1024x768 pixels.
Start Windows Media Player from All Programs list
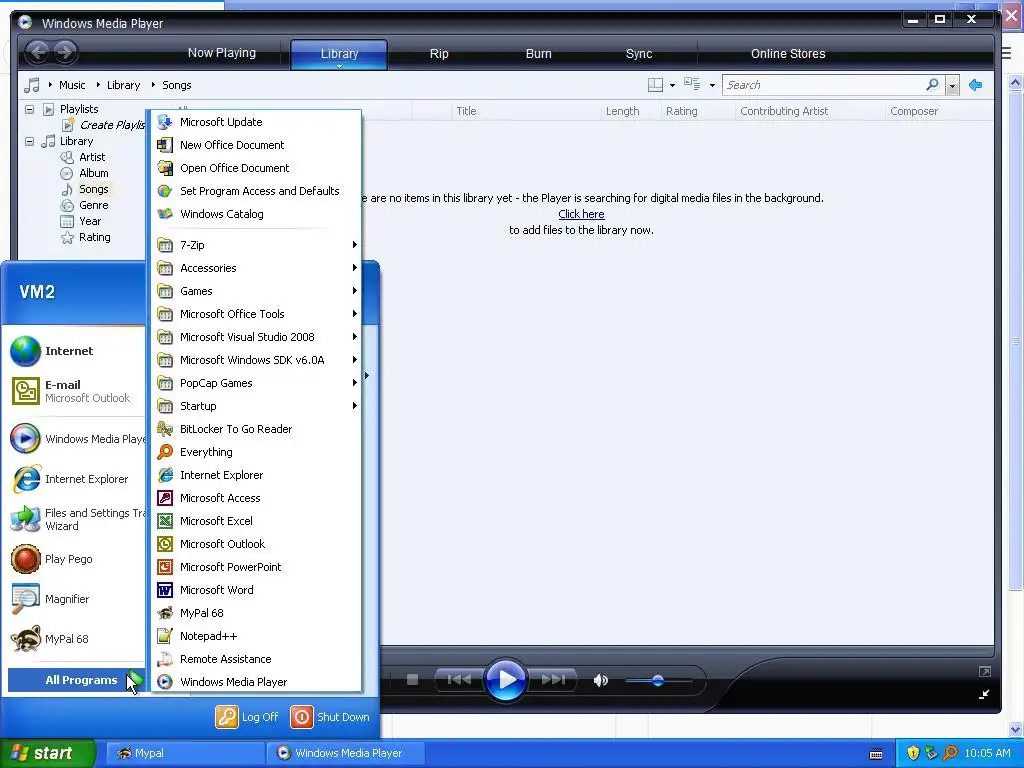(x=256, y=682)
